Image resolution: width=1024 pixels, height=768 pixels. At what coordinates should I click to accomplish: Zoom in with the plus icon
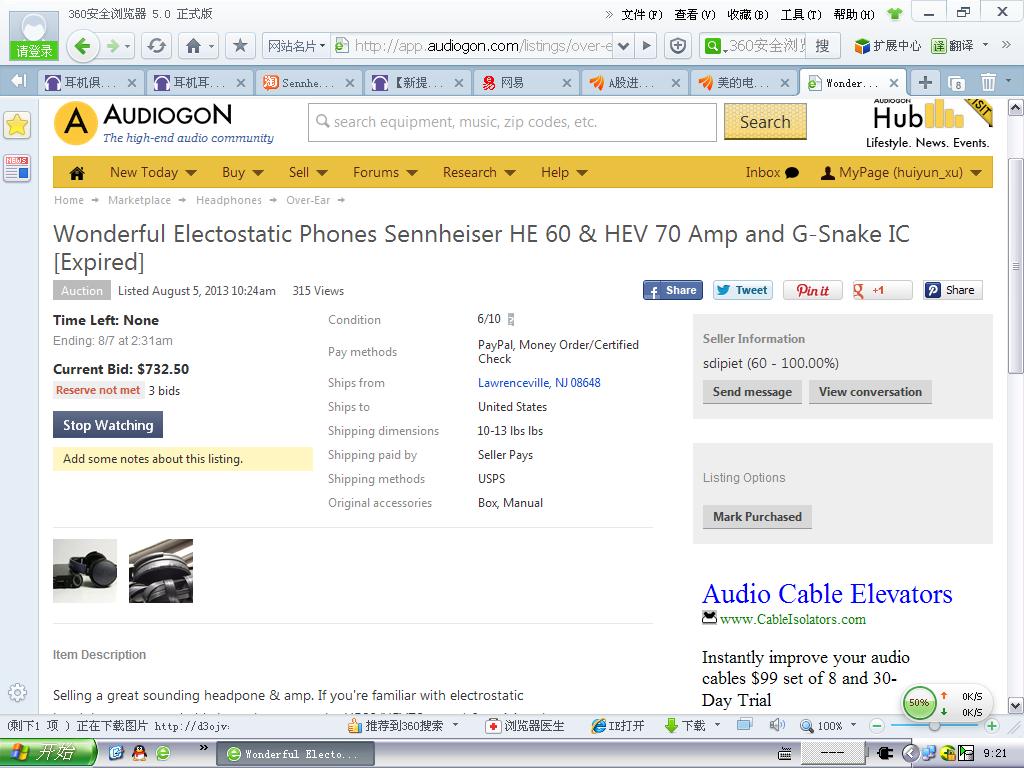point(991,726)
